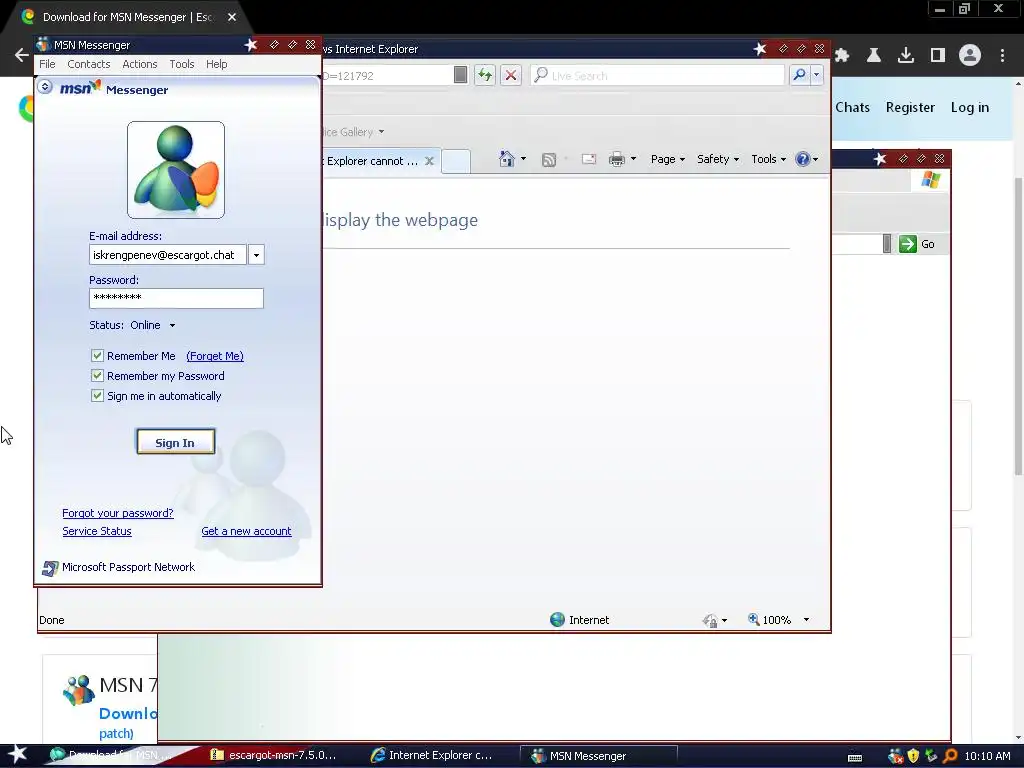Expand the Print dropdown arrow in IE
The height and width of the screenshot is (768, 1024).
coord(633,159)
